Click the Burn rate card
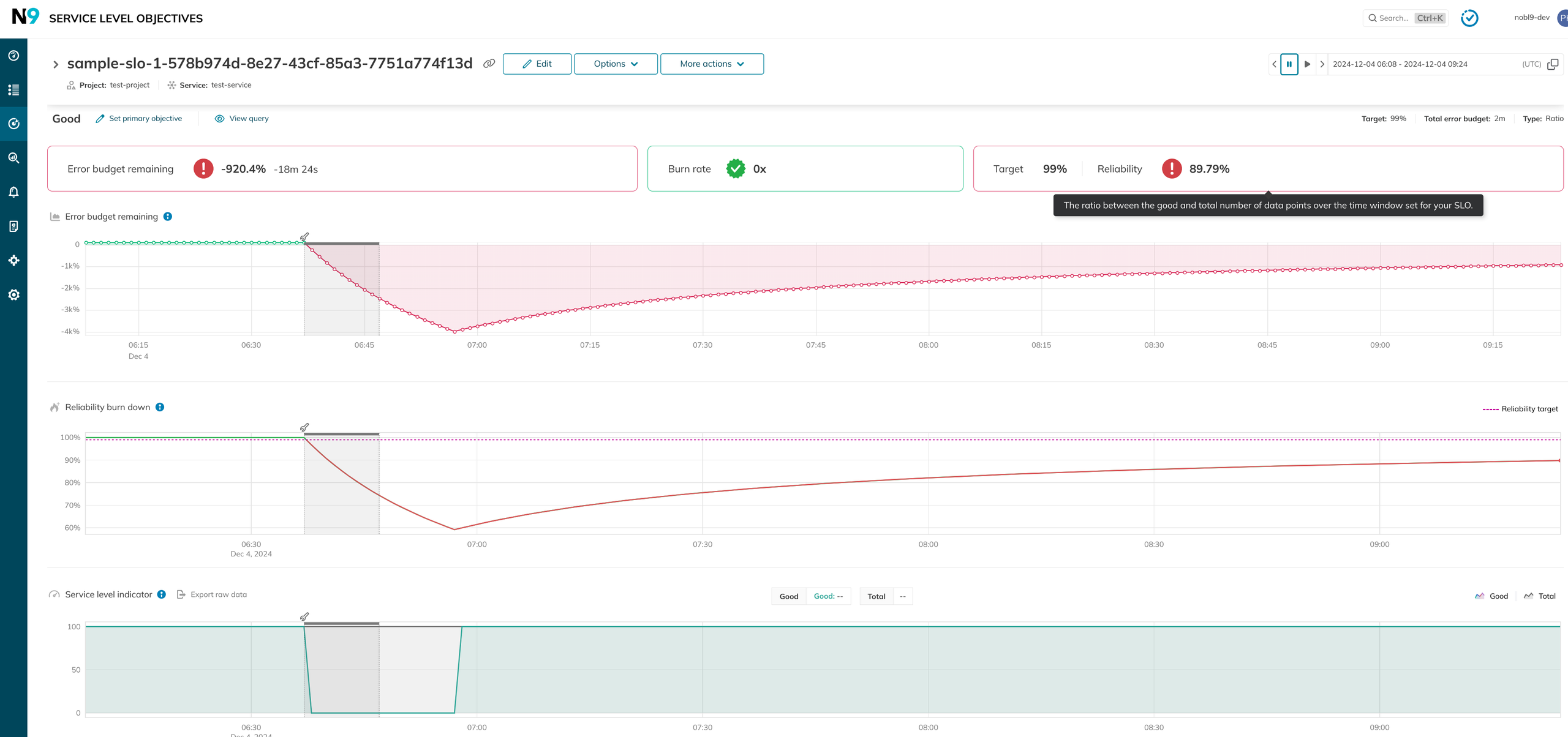The height and width of the screenshot is (737, 1568). tap(805, 169)
